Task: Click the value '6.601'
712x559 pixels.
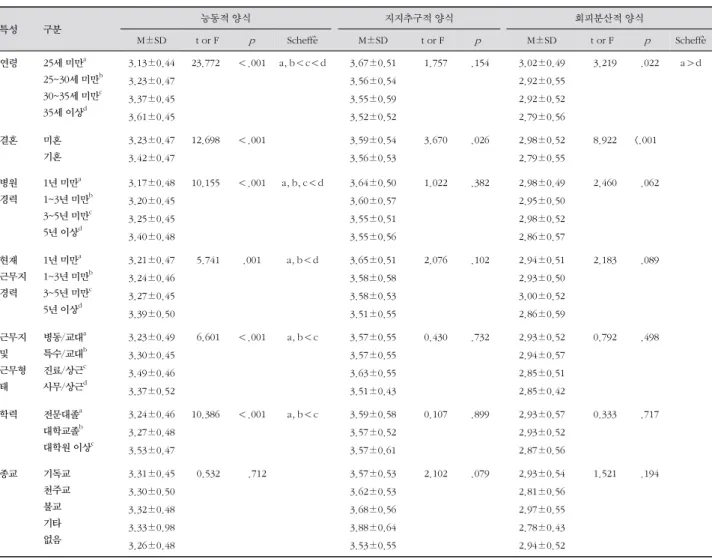Action: (208, 337)
